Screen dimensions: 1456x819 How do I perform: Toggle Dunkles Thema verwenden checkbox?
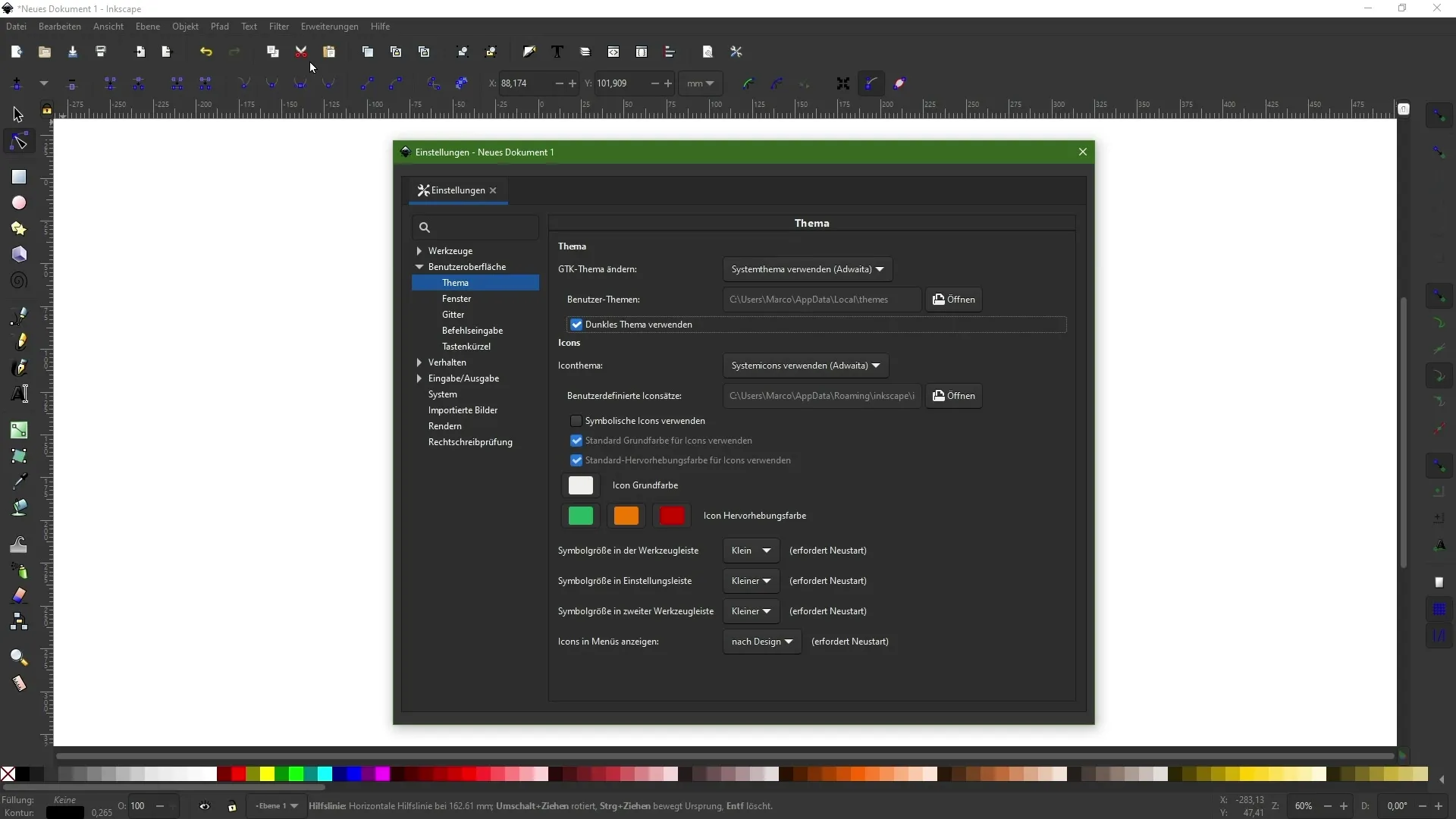[x=576, y=325]
